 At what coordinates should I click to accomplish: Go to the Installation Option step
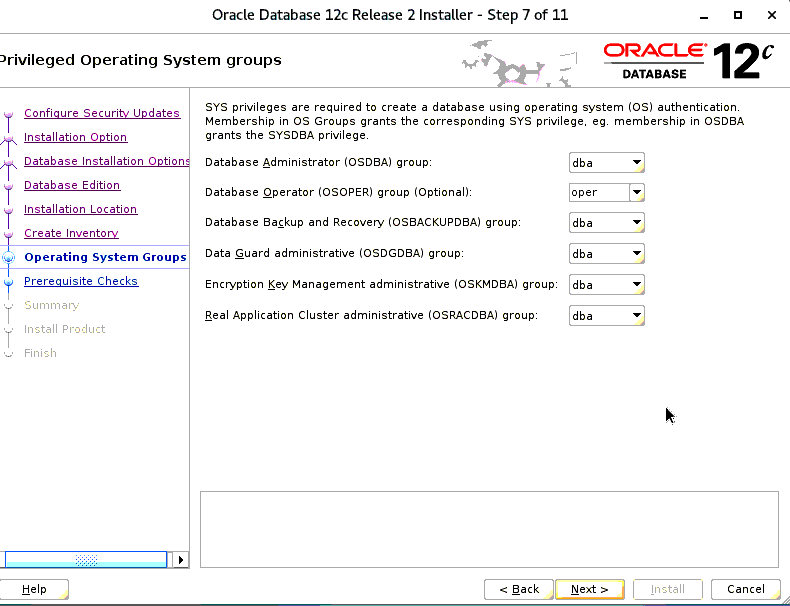coord(75,137)
